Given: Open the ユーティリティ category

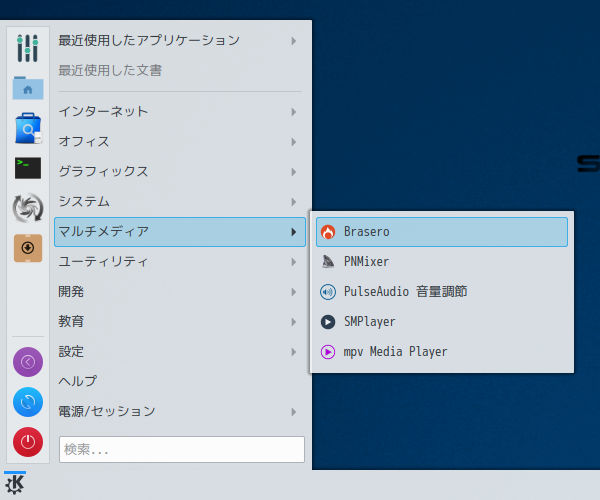Looking at the screenshot, I should (180, 262).
